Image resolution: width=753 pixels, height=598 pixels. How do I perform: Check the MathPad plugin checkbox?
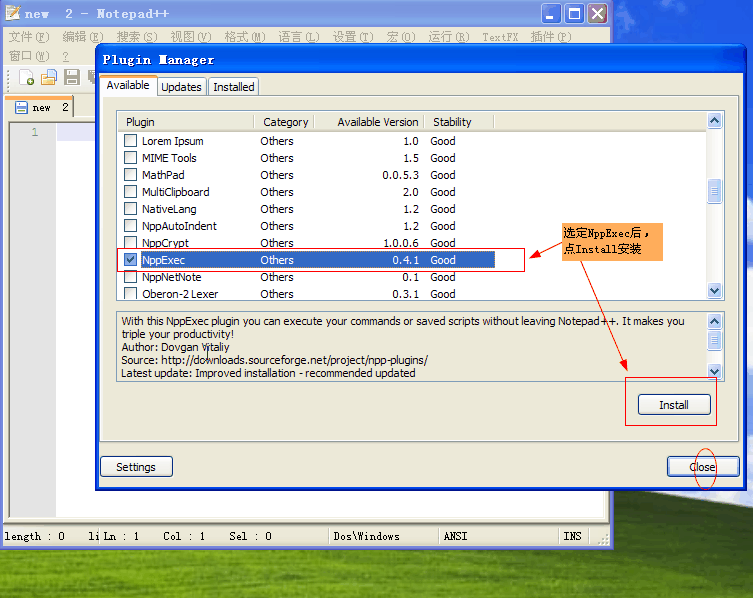(x=130, y=175)
